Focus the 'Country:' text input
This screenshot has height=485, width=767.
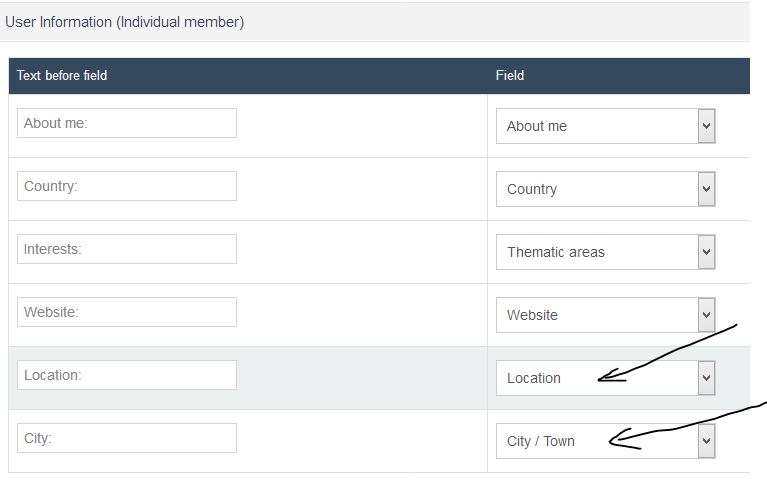127,186
